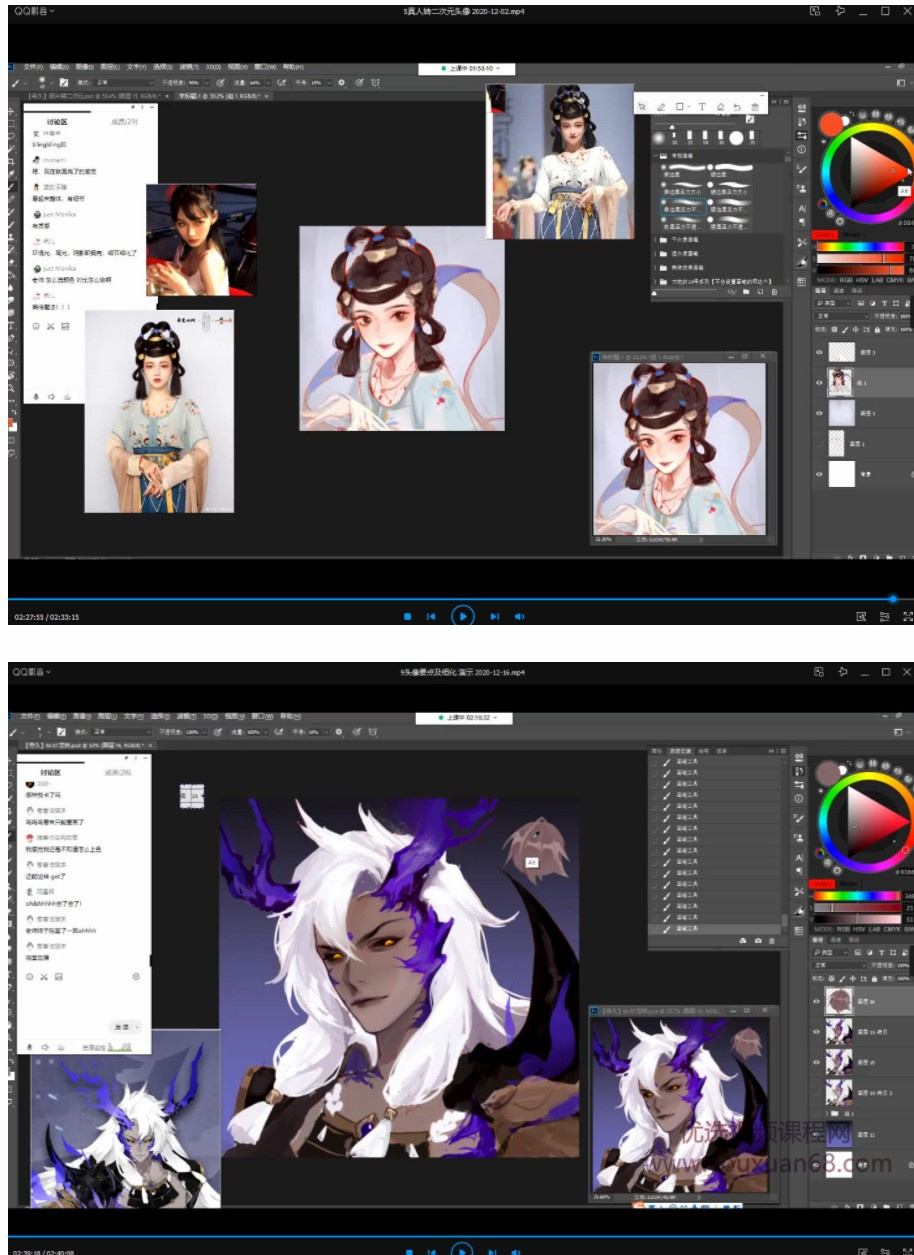
Task: Open emoji picker in the 29-member discussion panel
Action: (36, 326)
